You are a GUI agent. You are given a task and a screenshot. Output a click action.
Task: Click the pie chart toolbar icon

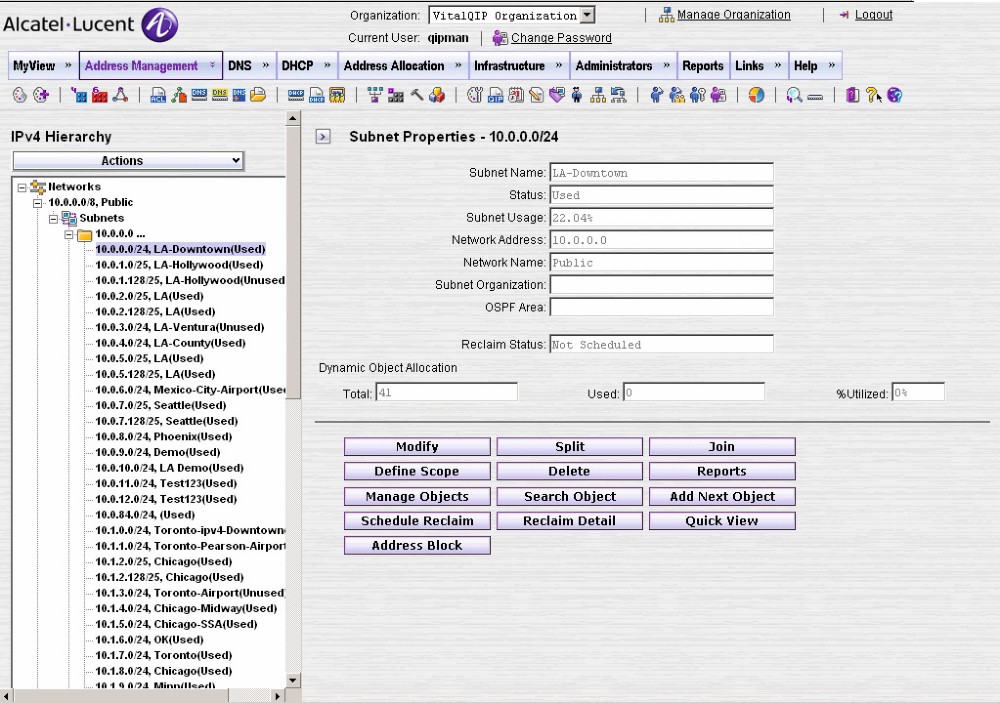[757, 96]
